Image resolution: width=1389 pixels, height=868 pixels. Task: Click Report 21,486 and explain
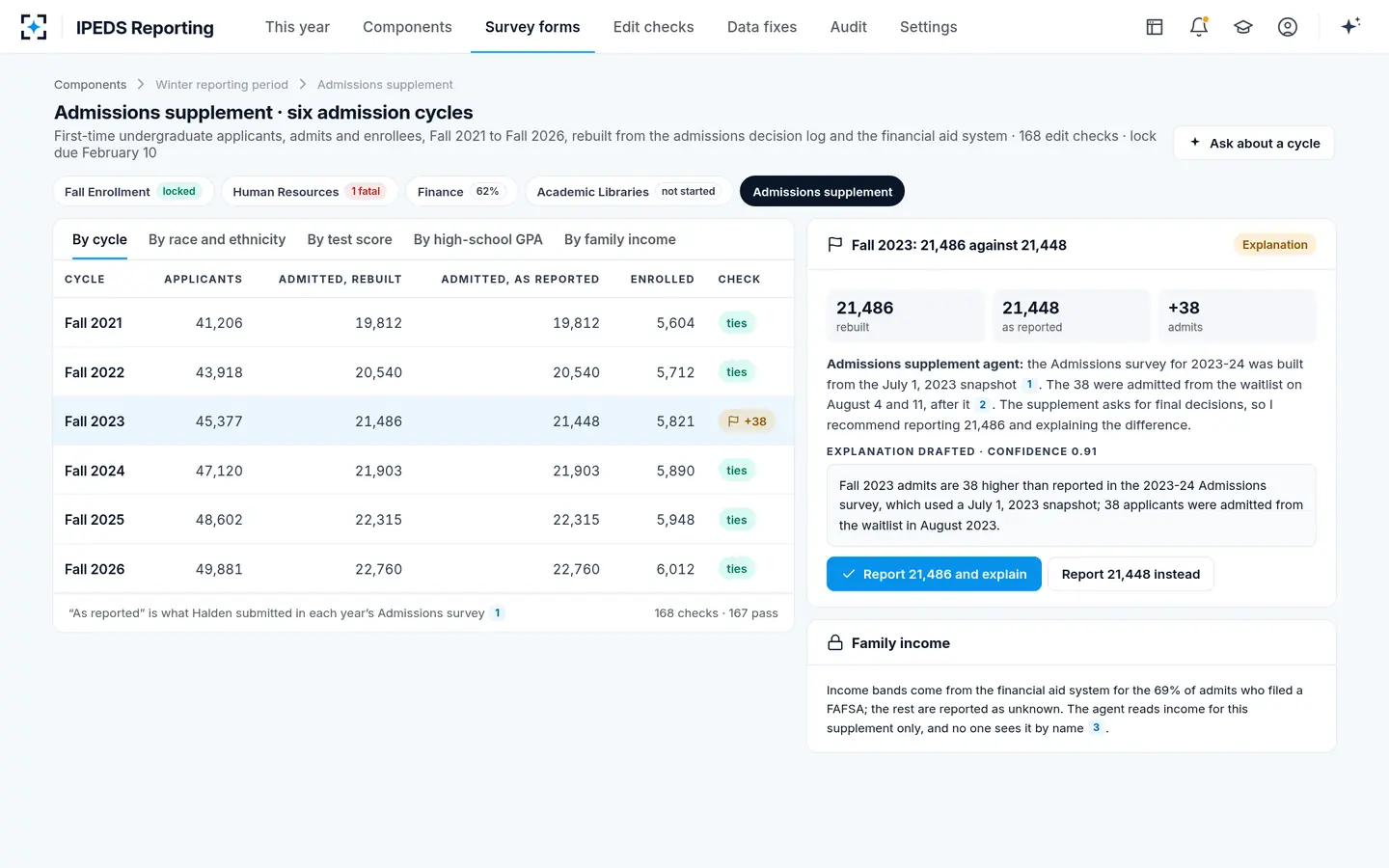click(934, 574)
